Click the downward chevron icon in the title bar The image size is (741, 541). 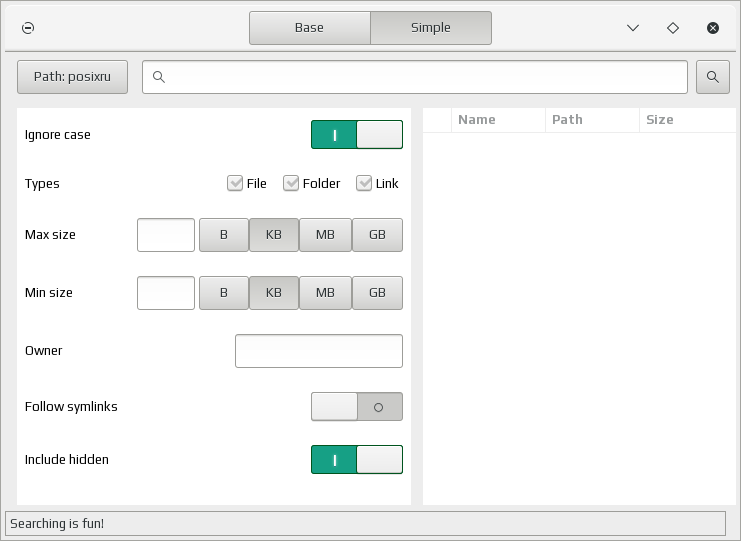click(x=633, y=28)
